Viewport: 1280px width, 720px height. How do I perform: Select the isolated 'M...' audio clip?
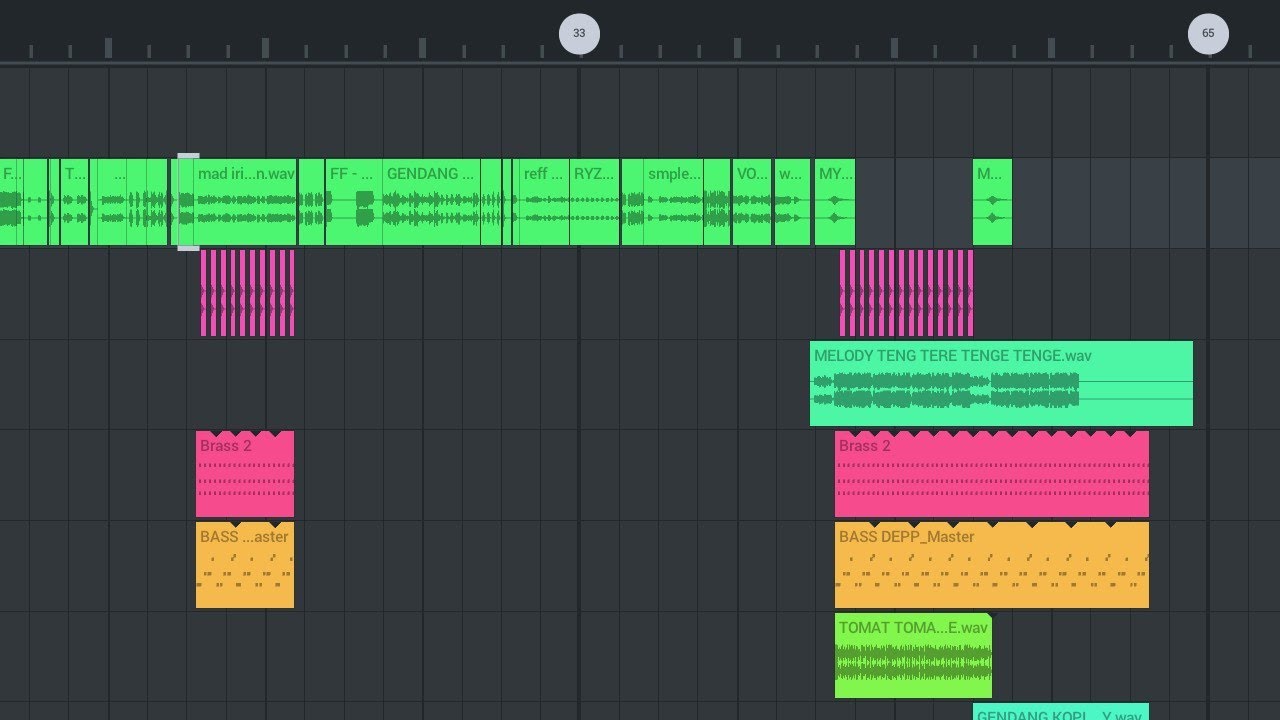[992, 201]
